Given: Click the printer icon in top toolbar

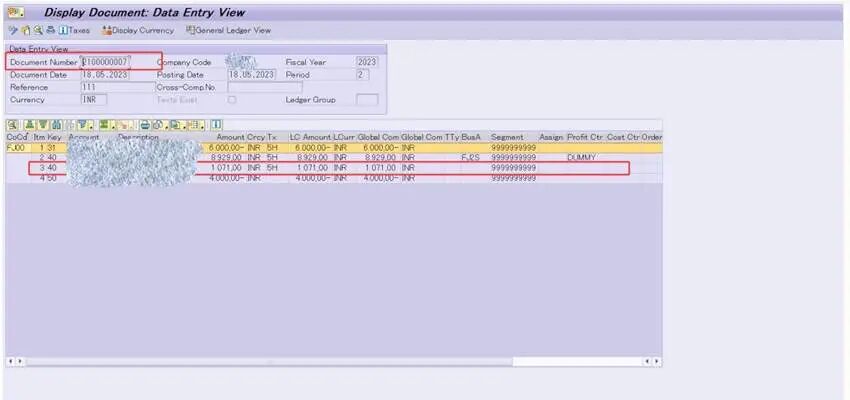Looking at the screenshot, I should (x=50, y=30).
